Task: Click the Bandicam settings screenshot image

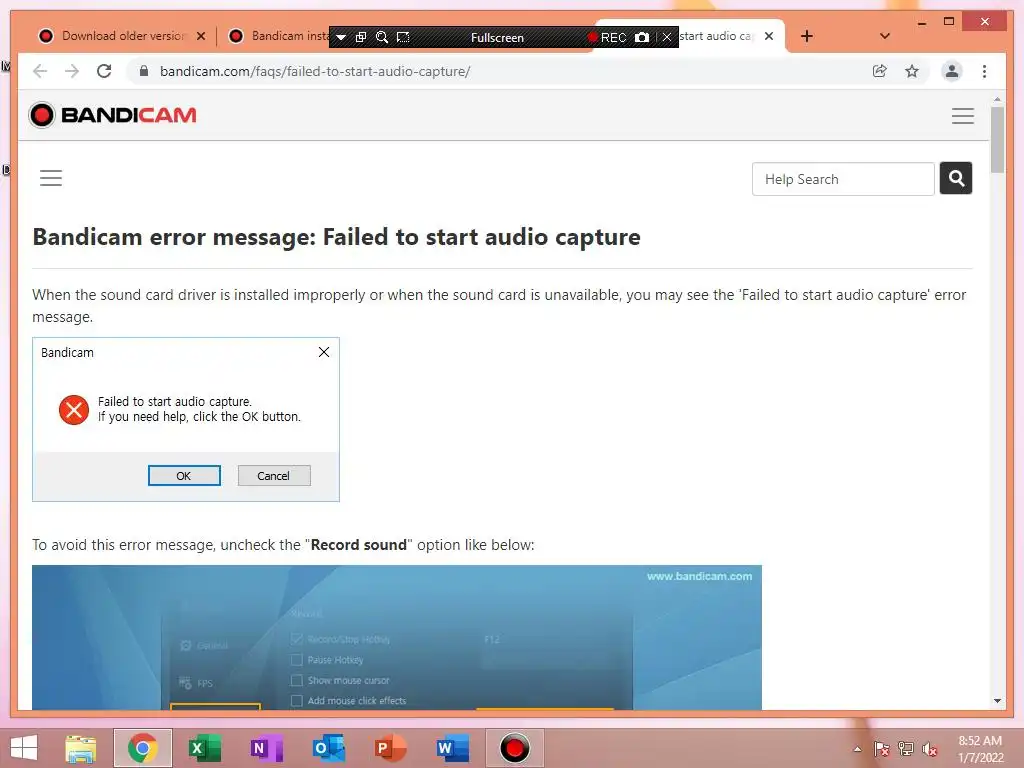Action: point(397,637)
